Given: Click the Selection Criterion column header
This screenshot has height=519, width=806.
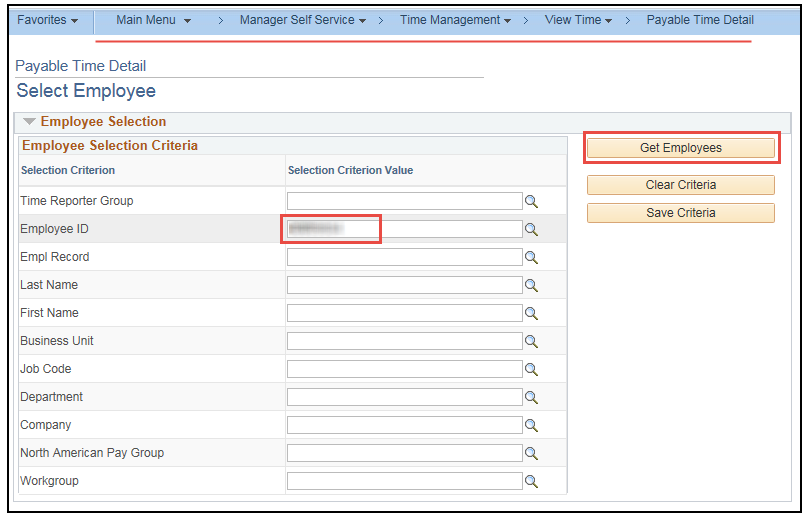Looking at the screenshot, I should pos(68,171).
